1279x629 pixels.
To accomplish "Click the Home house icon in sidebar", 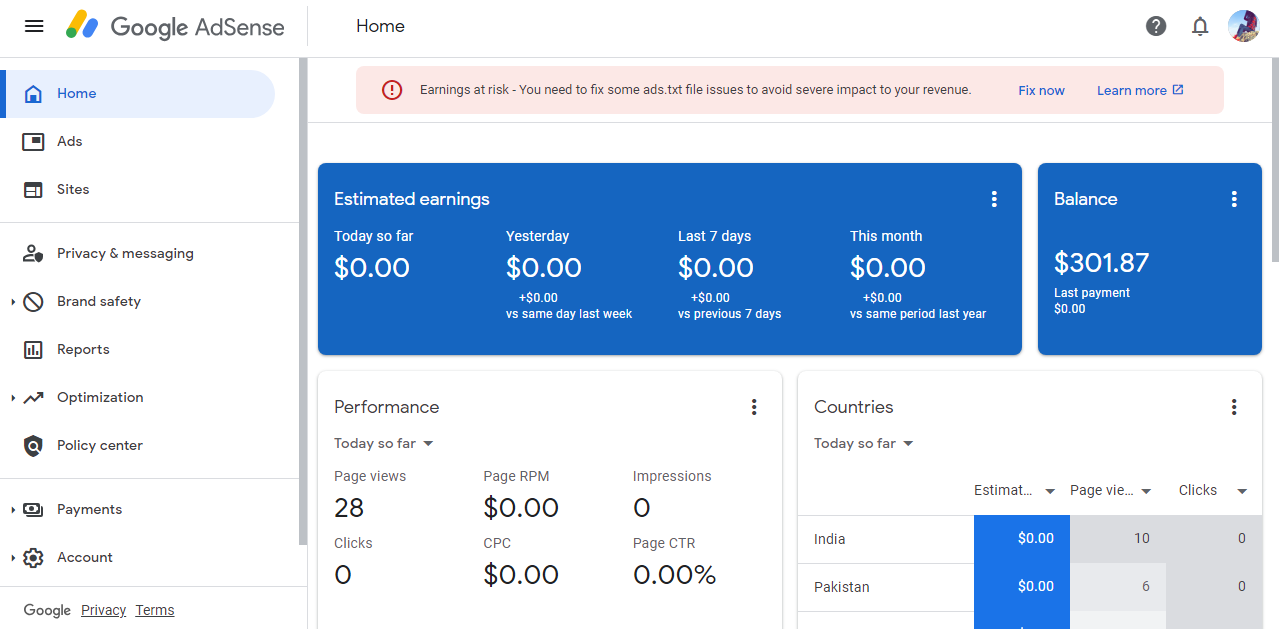I will tap(33, 93).
